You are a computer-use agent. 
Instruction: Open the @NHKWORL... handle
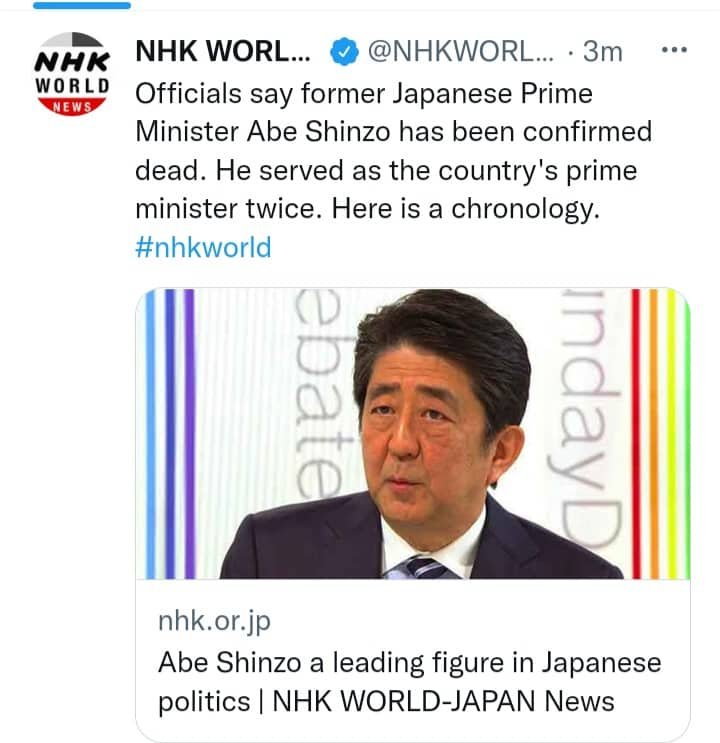pos(460,51)
